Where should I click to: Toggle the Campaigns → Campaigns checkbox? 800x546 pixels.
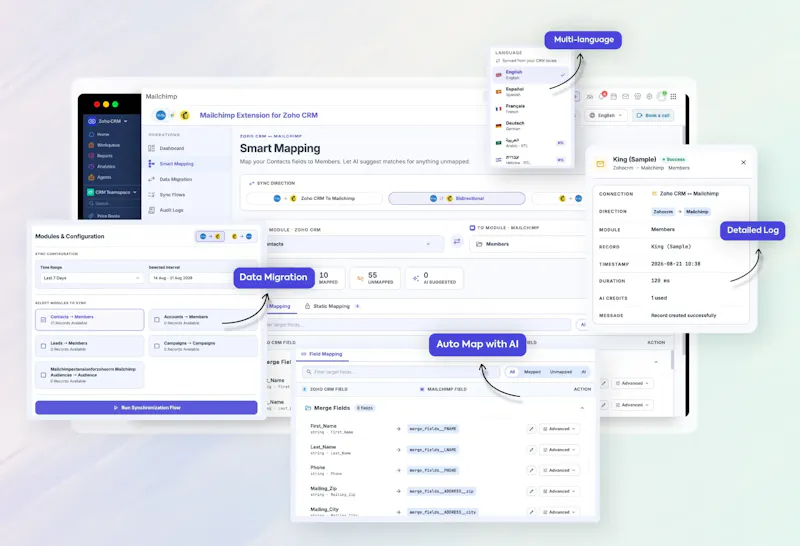pos(157,346)
